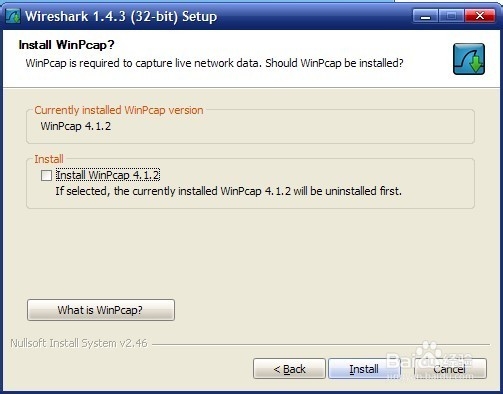Click the Baidu paw watermark logo
Viewport: 503px width, 394px height.
pyautogui.click(x=428, y=352)
